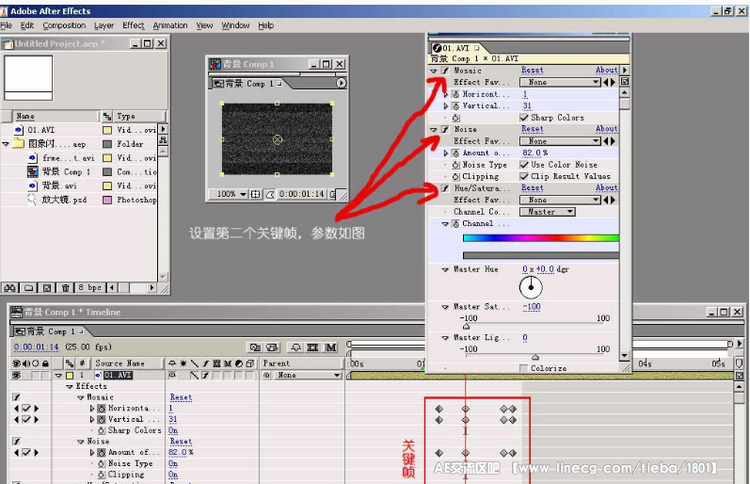The image size is (750, 484).
Task: Open the Animation menu
Action: coord(170,25)
